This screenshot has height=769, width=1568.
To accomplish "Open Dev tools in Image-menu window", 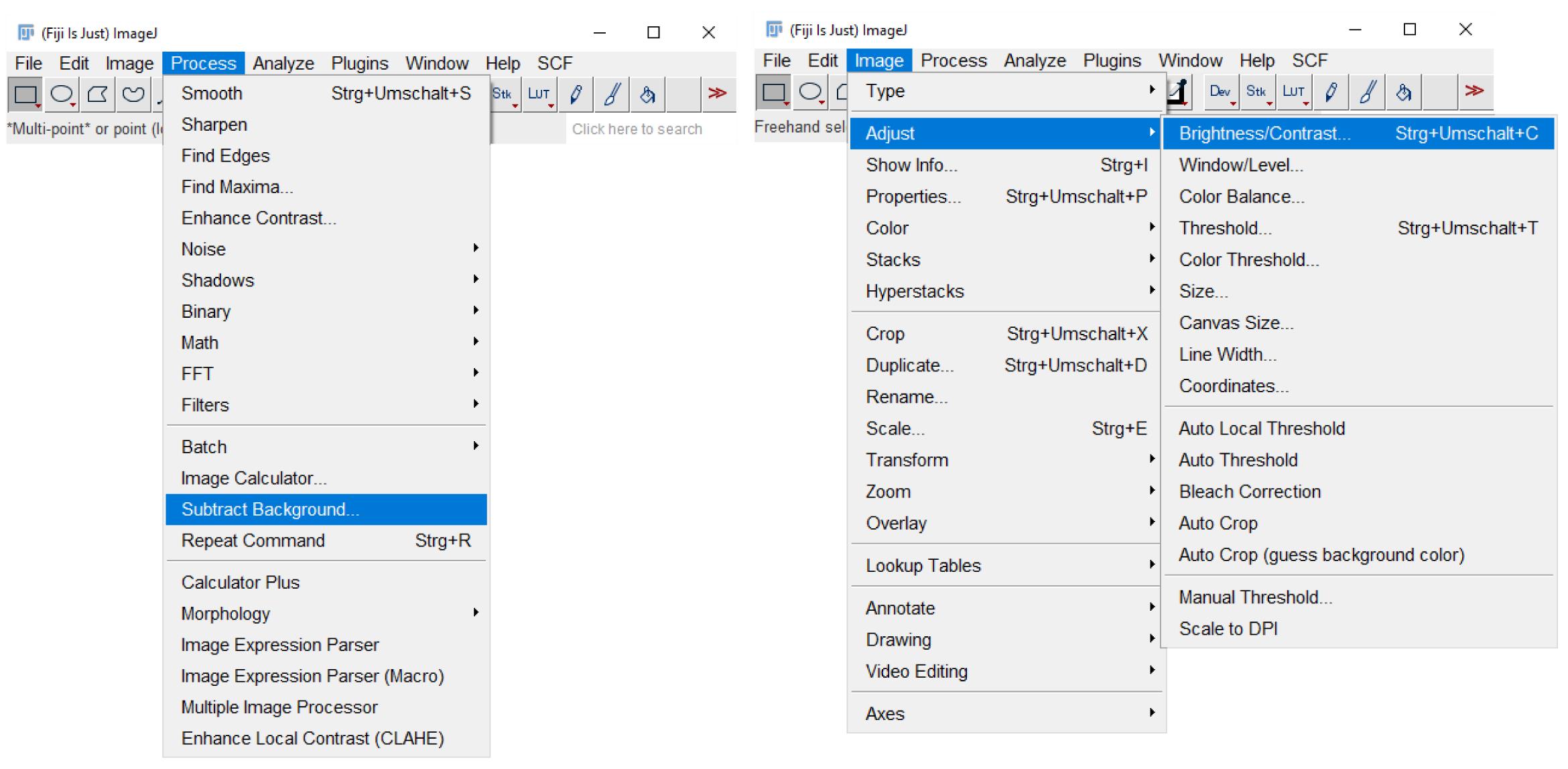I will tap(1220, 92).
